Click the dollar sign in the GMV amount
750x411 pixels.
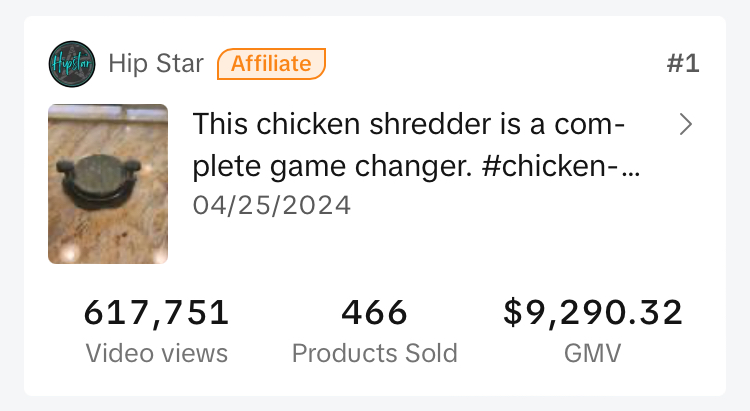tap(513, 313)
